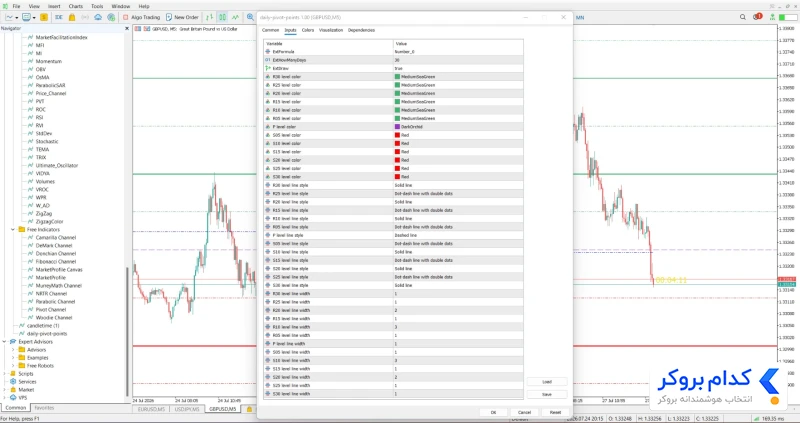
Task: Switch to the Visualization tab
Action: [331, 30]
